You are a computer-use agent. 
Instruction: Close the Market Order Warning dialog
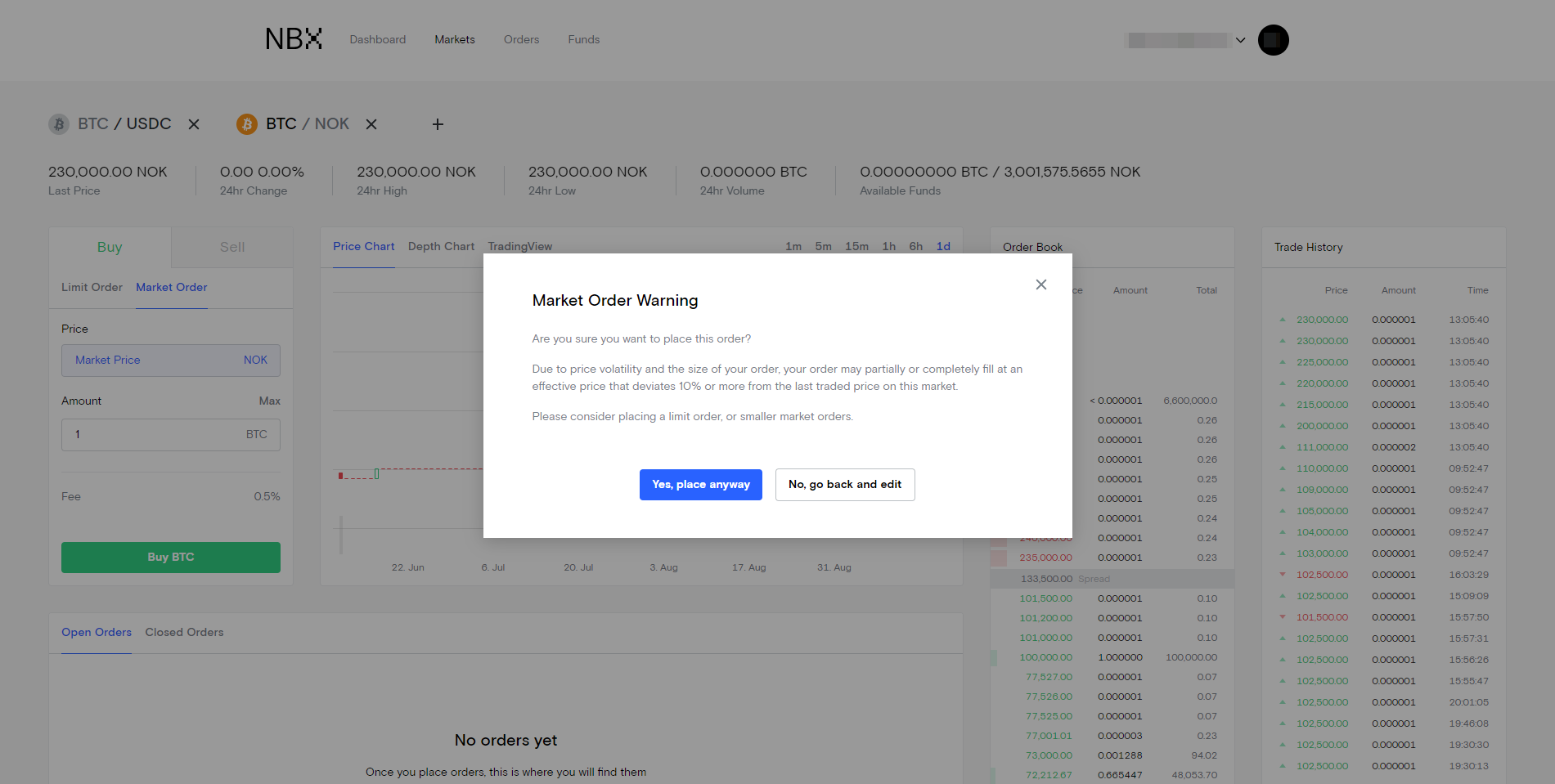coord(1040,284)
